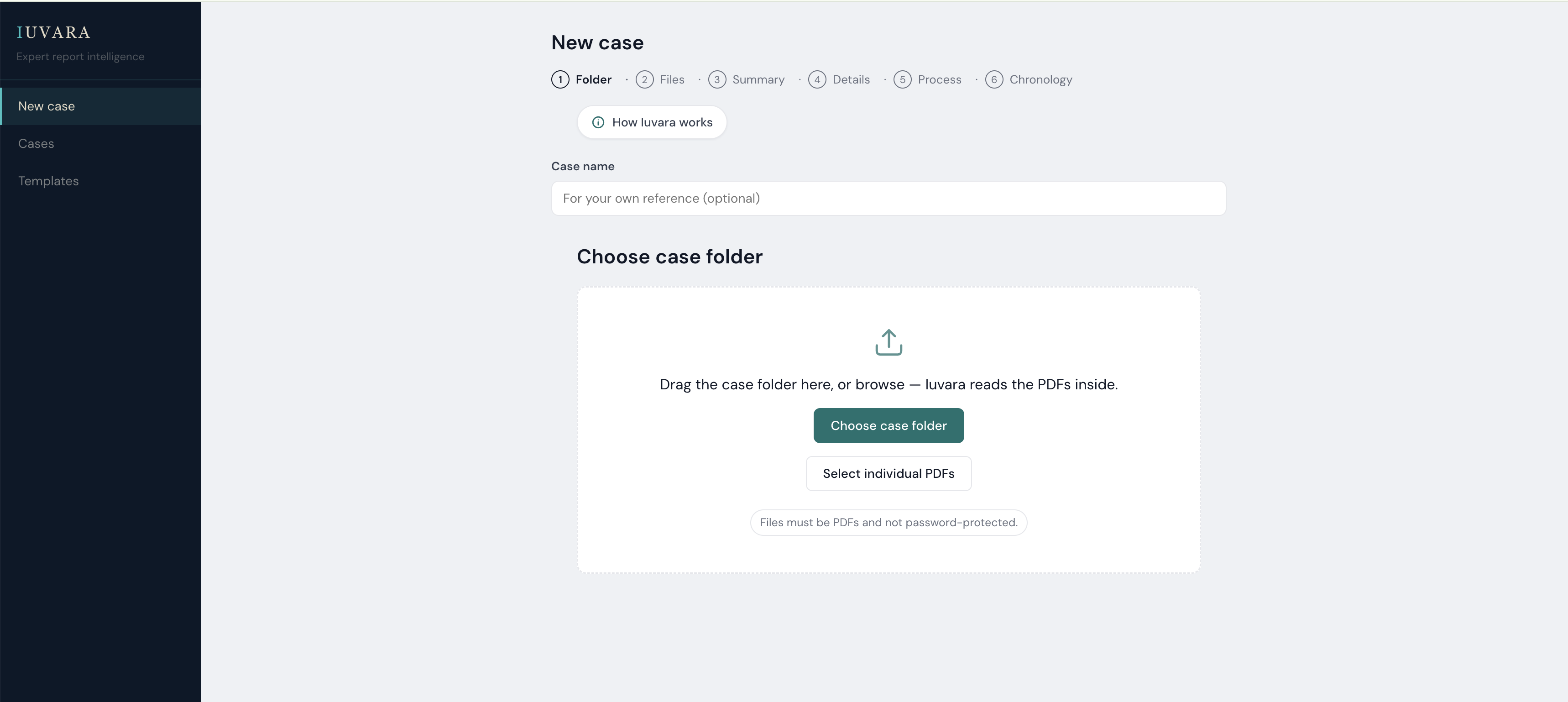The height and width of the screenshot is (702, 1568).
Task: Click the info icon beside How Iuvara works
Action: (x=598, y=122)
